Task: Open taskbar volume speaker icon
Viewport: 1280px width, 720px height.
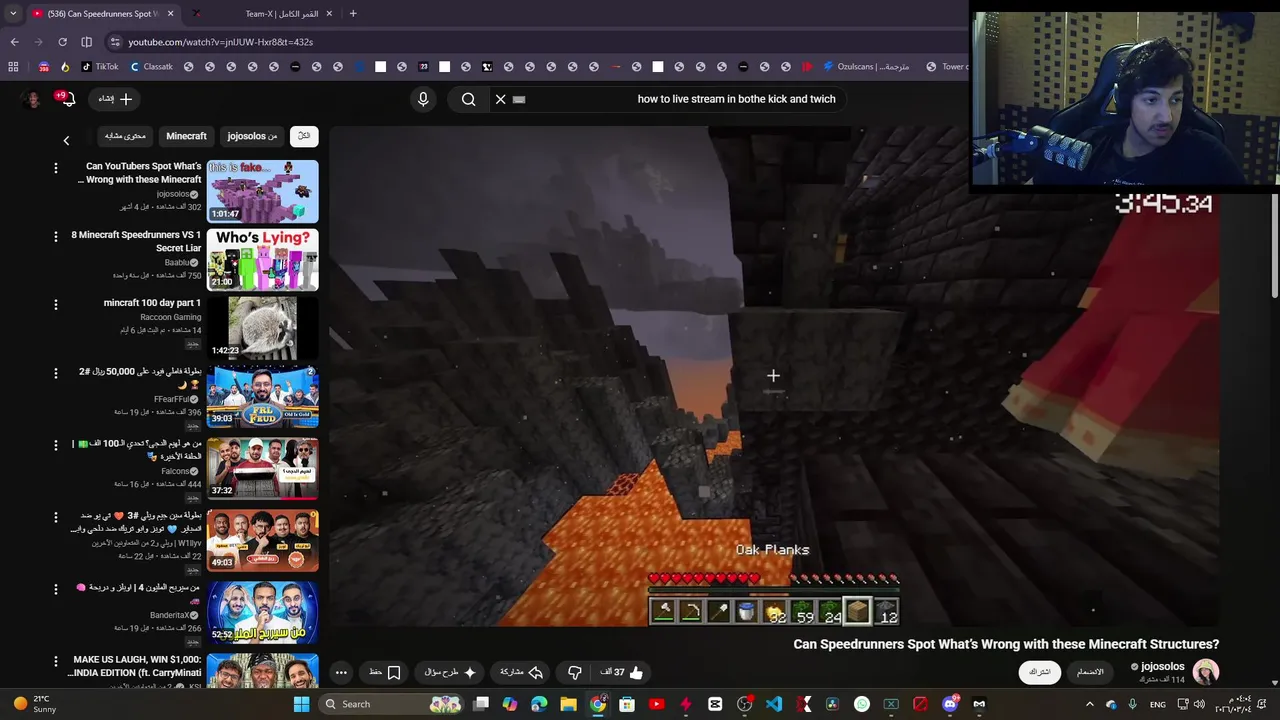Action: (1199, 704)
